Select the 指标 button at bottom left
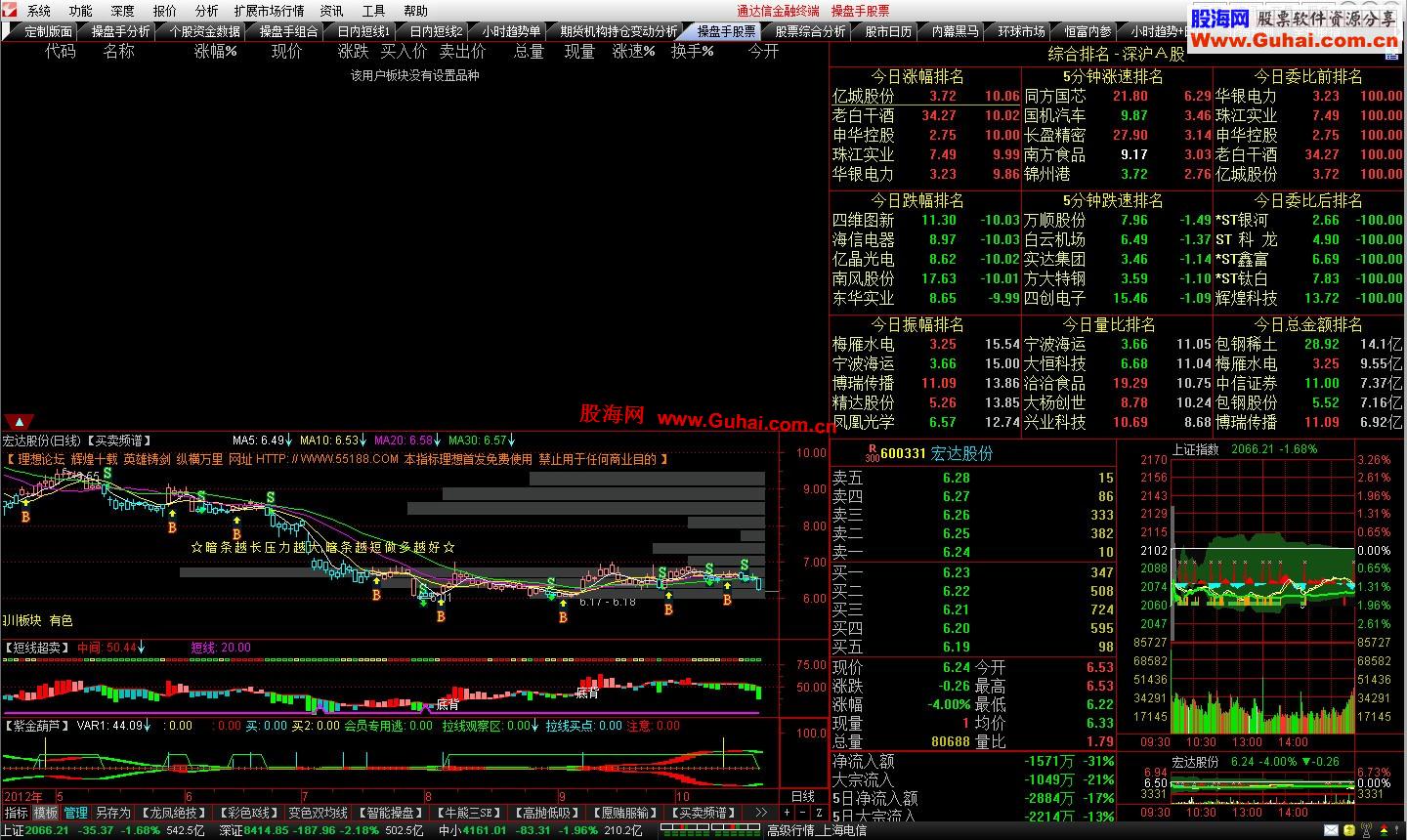 (x=17, y=813)
